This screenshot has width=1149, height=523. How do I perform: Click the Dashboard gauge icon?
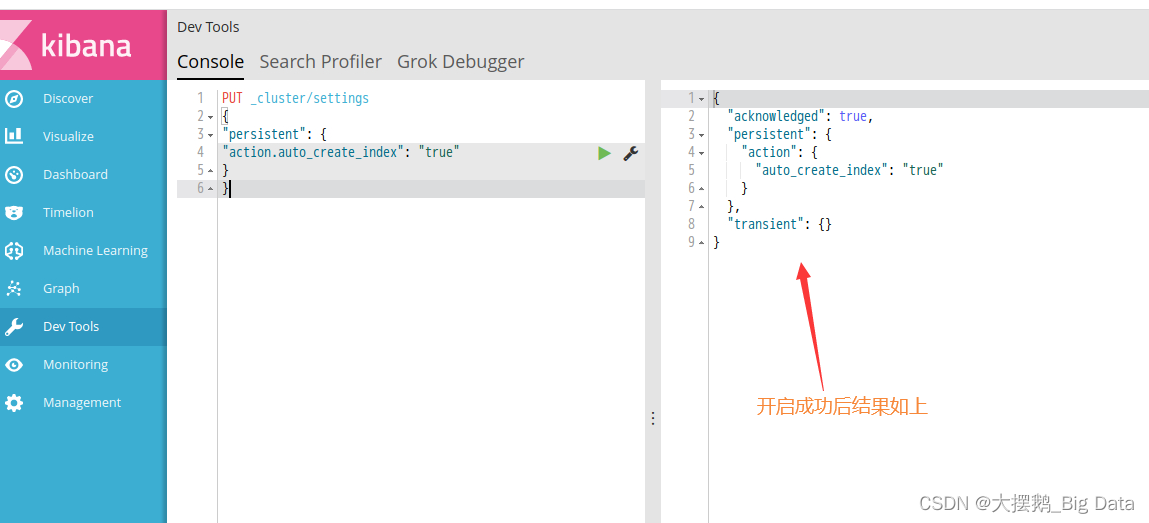[x=14, y=174]
